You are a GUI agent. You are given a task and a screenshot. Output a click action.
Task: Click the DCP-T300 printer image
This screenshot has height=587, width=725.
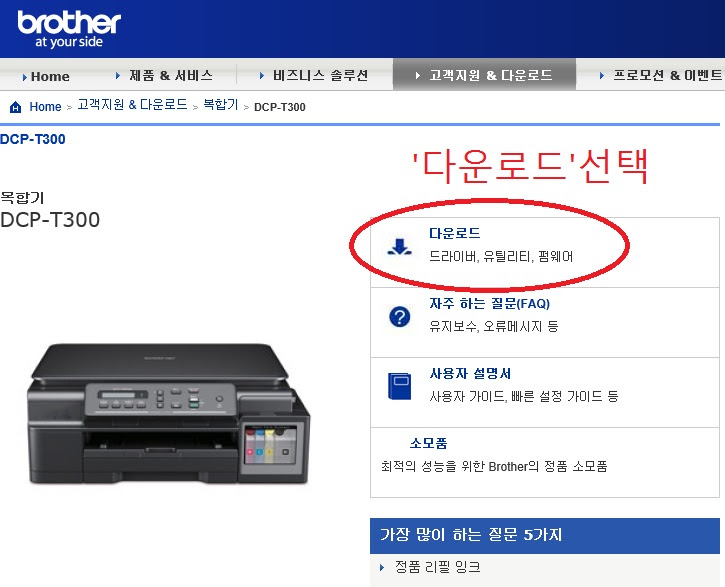coord(169,414)
